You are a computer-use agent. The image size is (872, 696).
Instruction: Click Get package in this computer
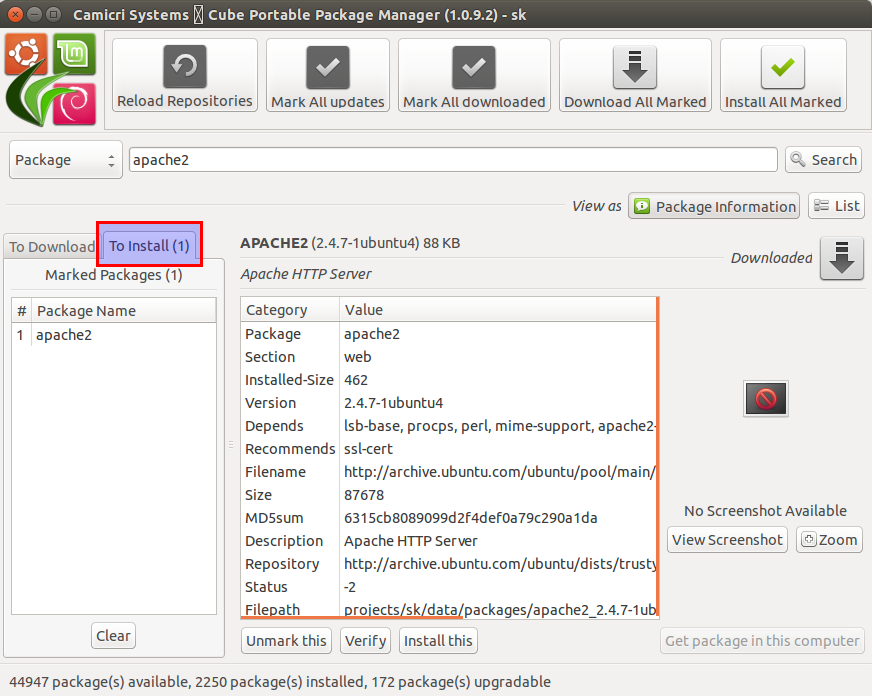pyautogui.click(x=762, y=640)
